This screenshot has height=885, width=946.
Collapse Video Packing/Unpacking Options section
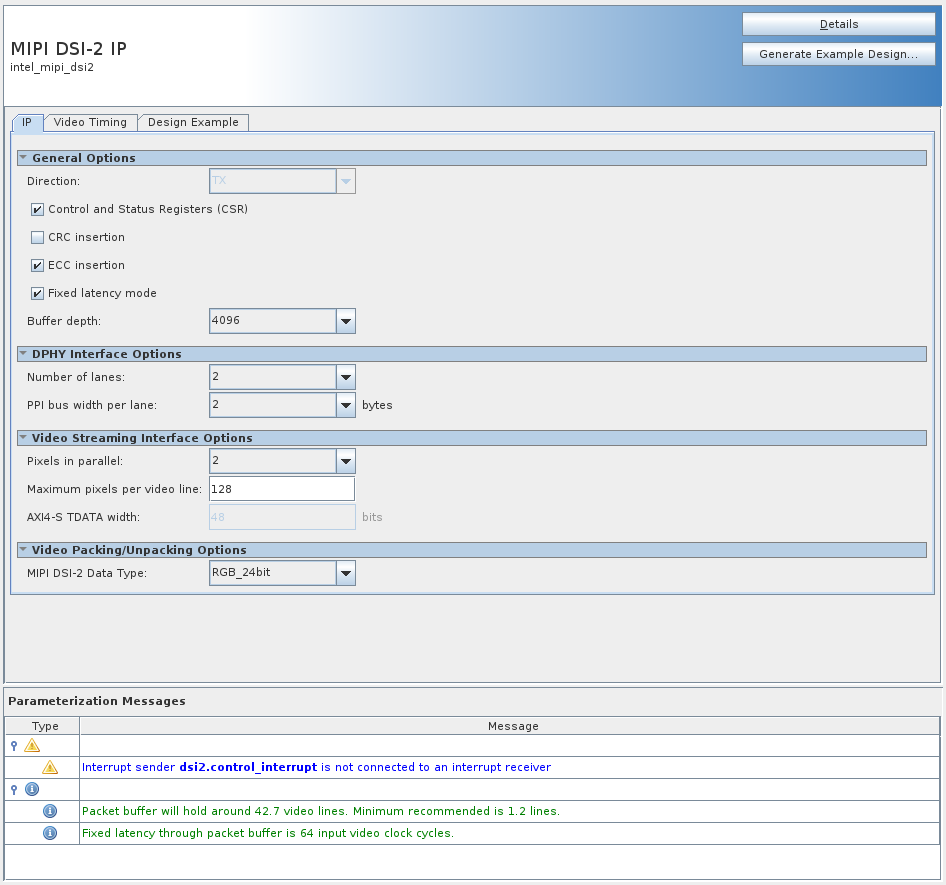pyautogui.click(x=23, y=550)
